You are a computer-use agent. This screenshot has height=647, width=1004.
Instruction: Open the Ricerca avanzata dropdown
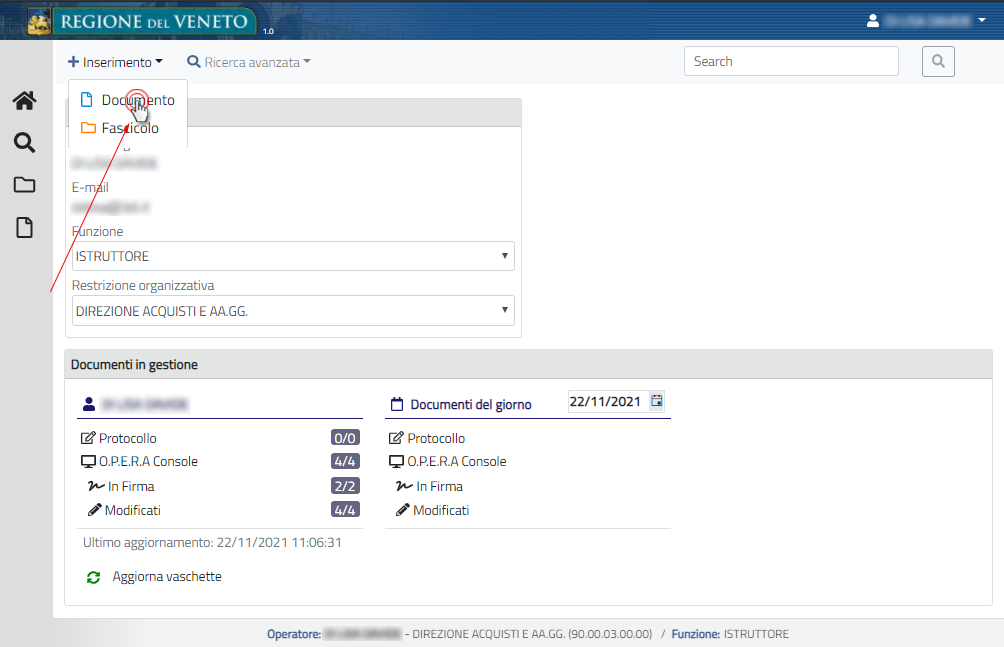pyautogui.click(x=248, y=62)
